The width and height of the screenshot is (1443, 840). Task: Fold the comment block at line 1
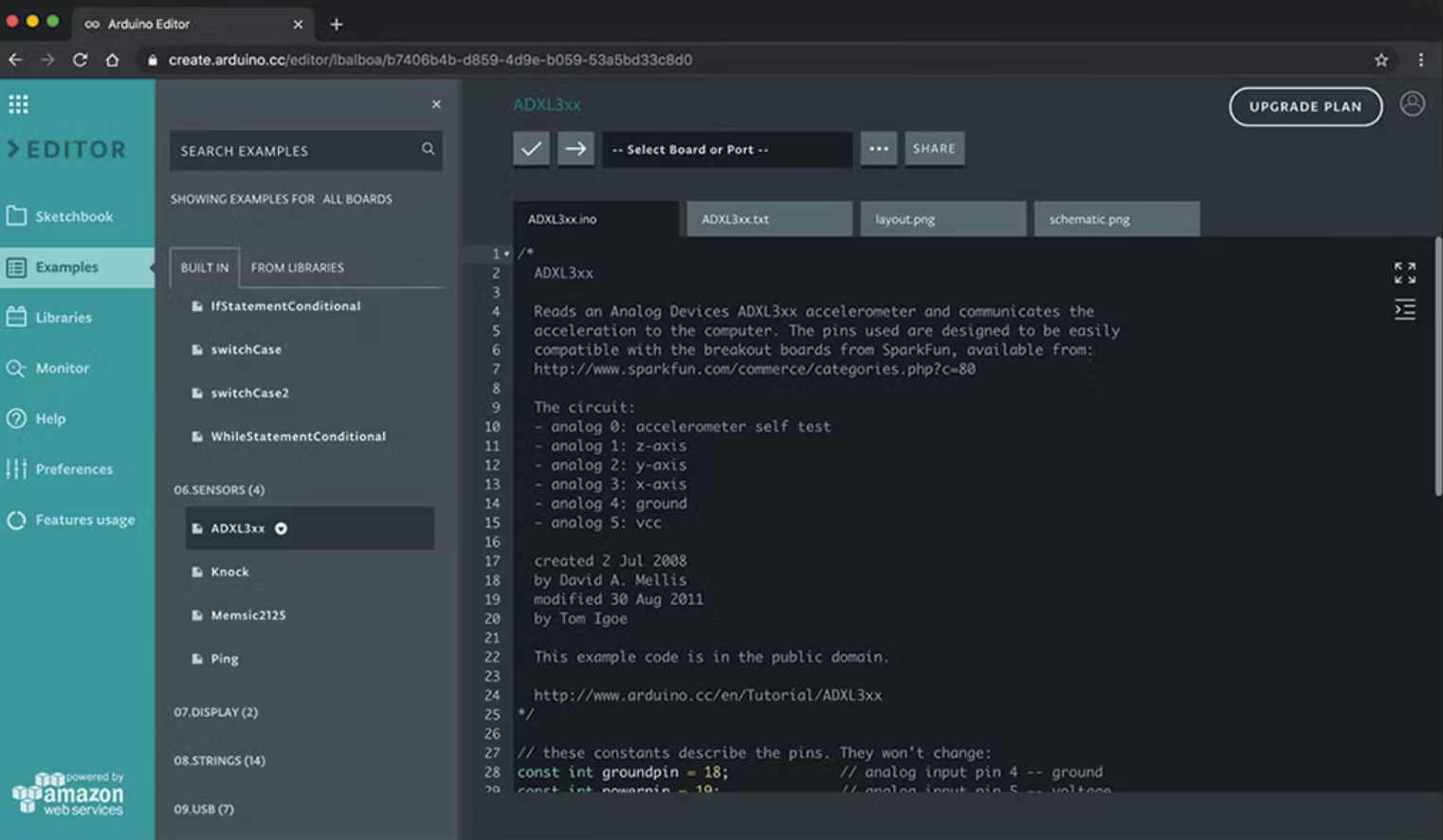(507, 254)
